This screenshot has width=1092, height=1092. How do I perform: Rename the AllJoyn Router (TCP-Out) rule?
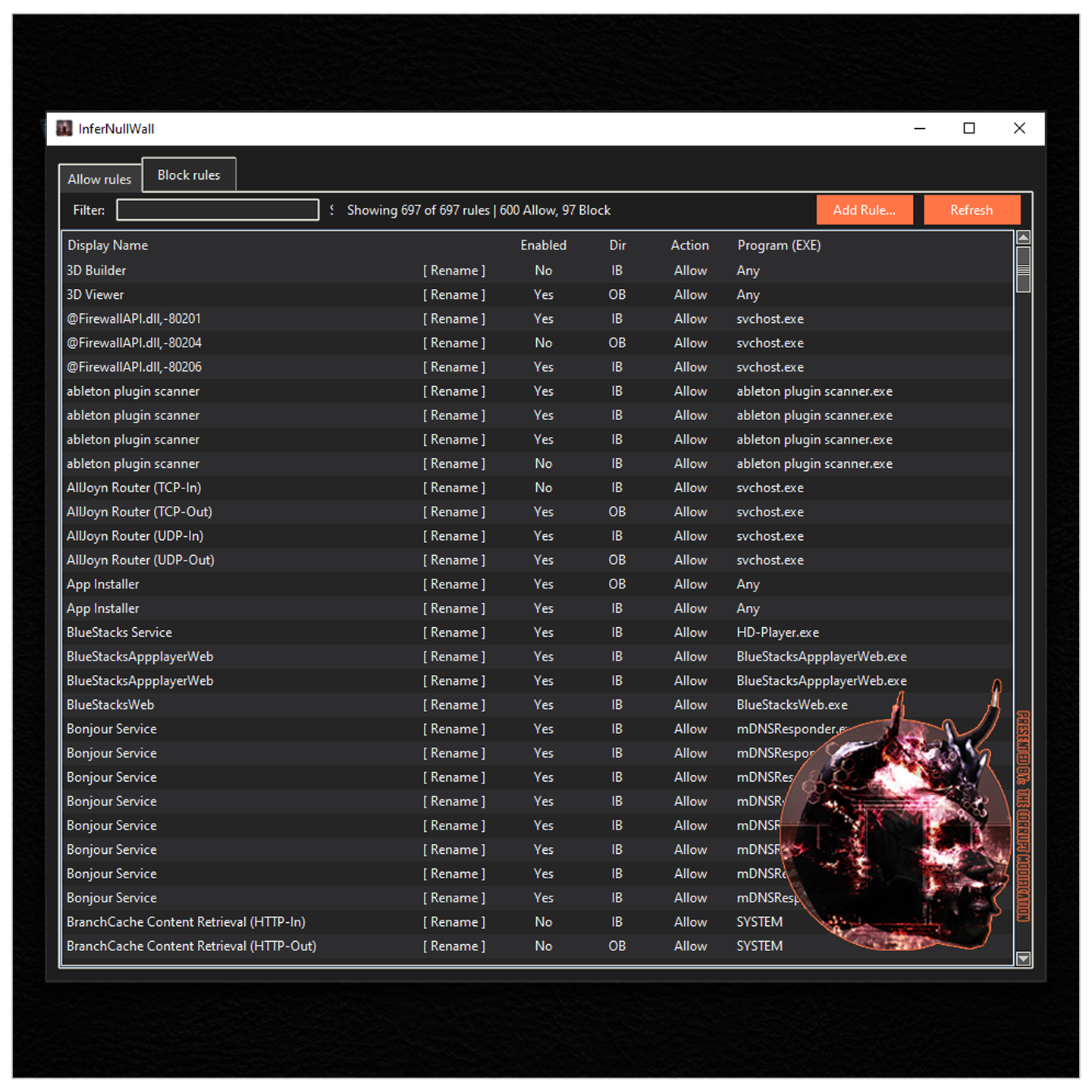pyautogui.click(x=454, y=512)
